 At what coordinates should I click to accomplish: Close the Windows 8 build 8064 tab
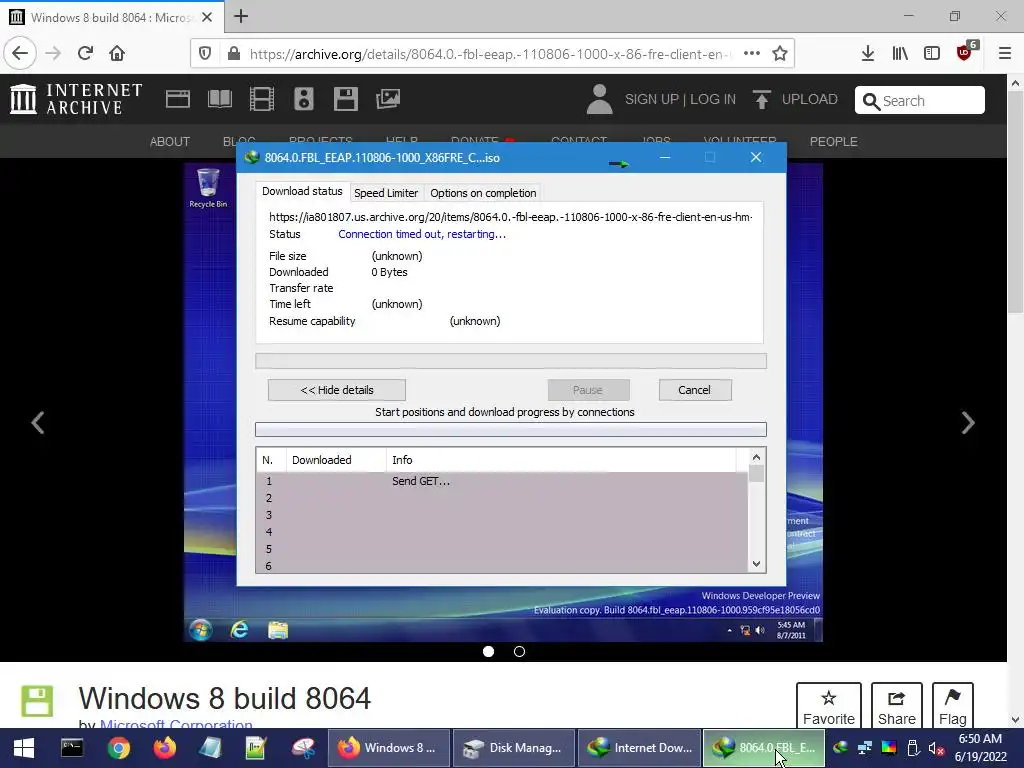[207, 17]
